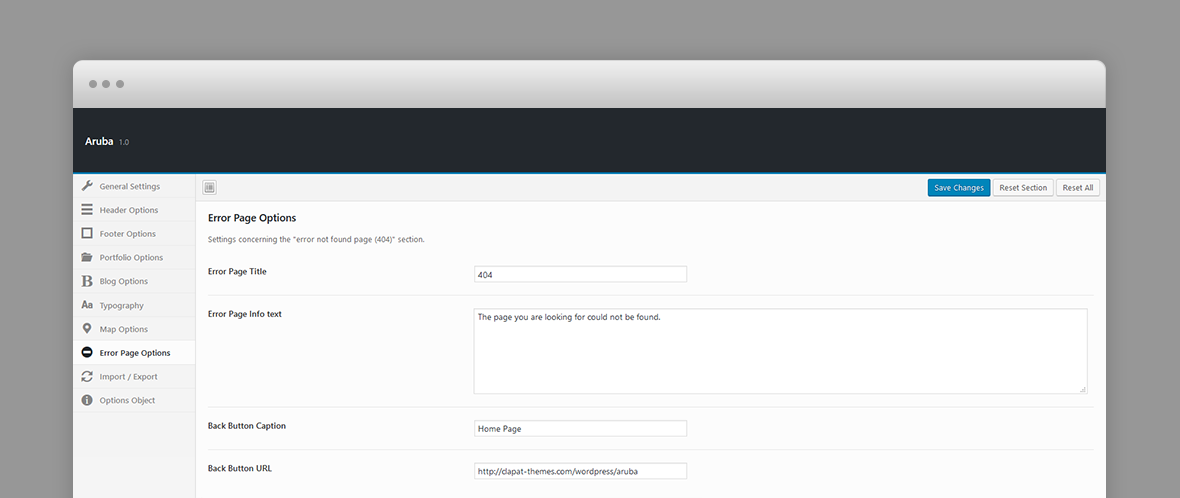This screenshot has height=498, width=1180.
Task: Click the Map Options pin icon
Action: 87,329
